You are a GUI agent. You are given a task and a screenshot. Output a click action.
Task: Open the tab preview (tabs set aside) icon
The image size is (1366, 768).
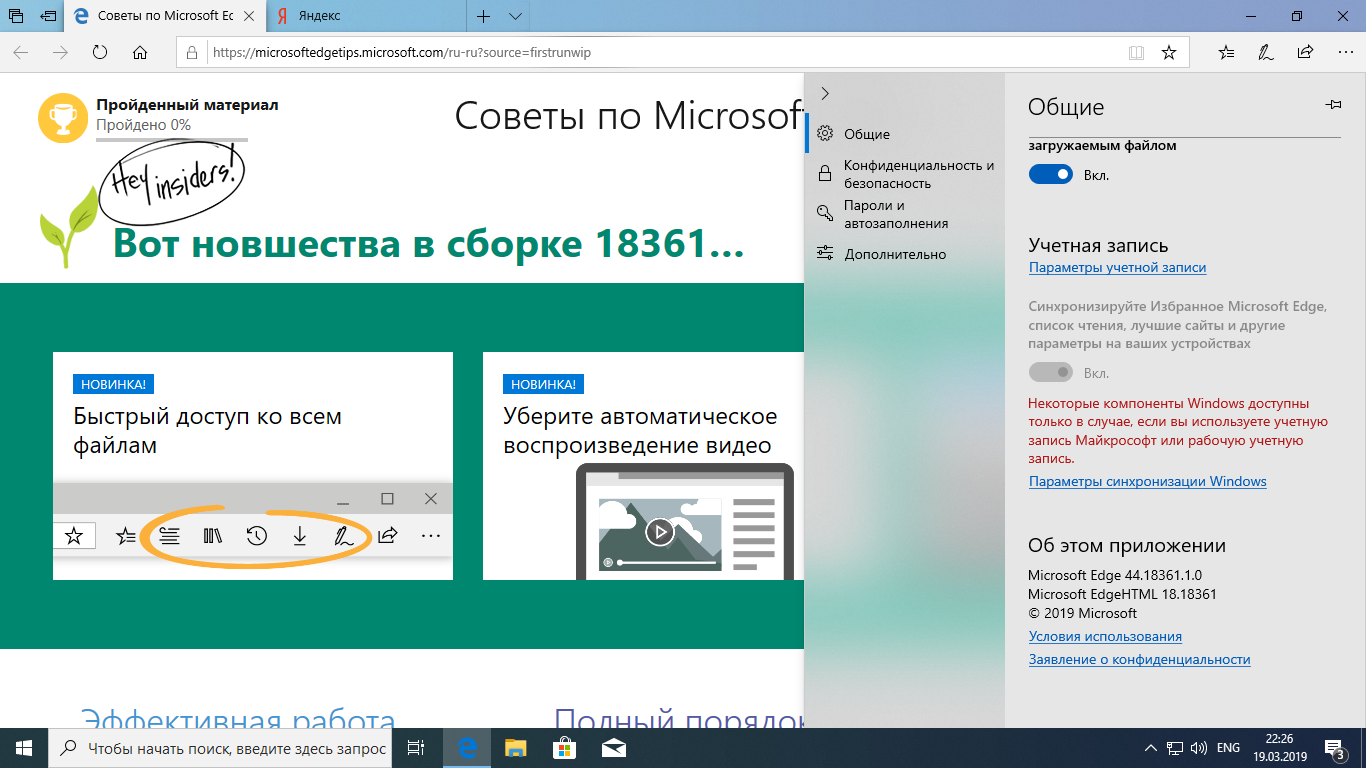click(x=16, y=16)
